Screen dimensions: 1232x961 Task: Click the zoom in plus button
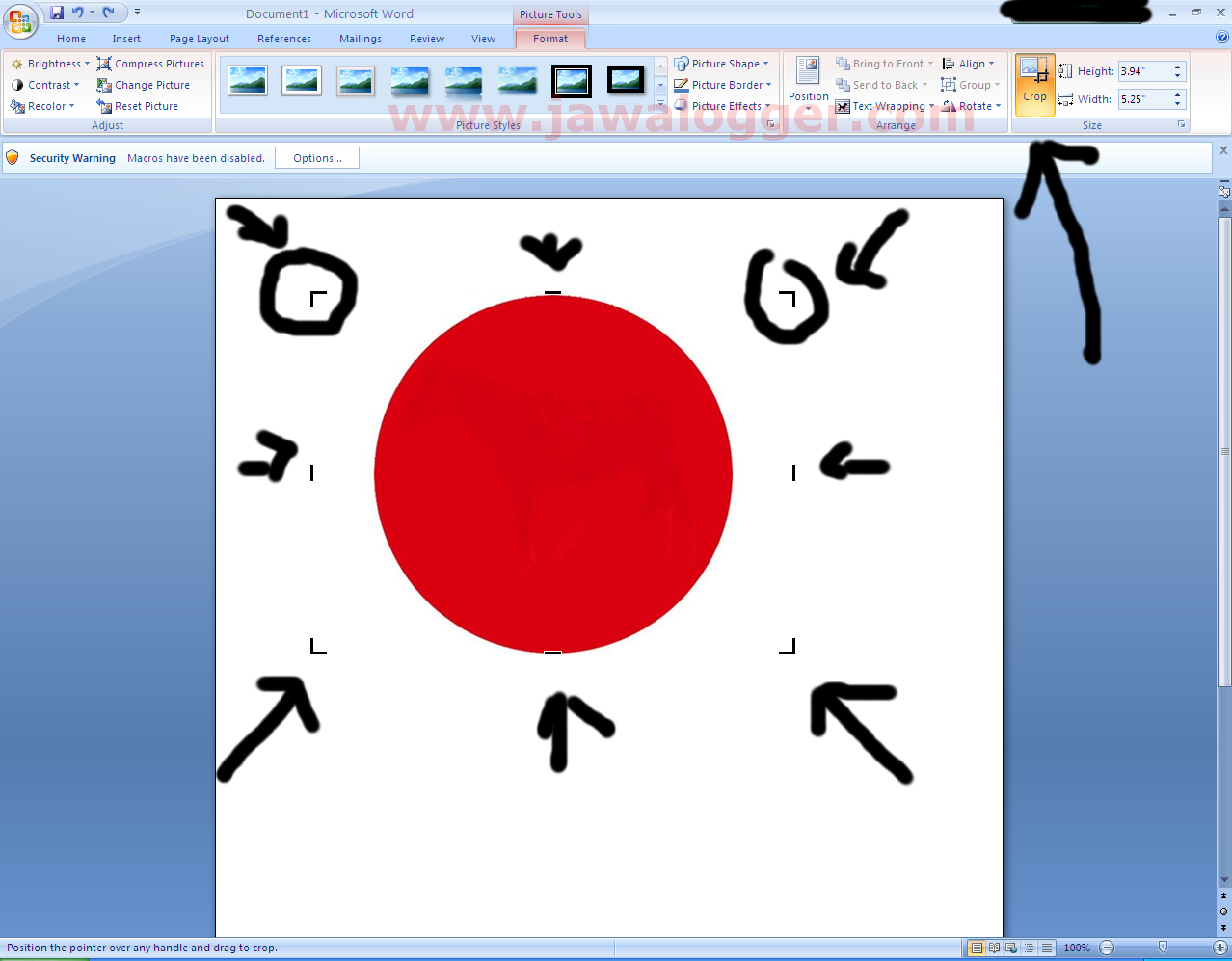click(1219, 948)
